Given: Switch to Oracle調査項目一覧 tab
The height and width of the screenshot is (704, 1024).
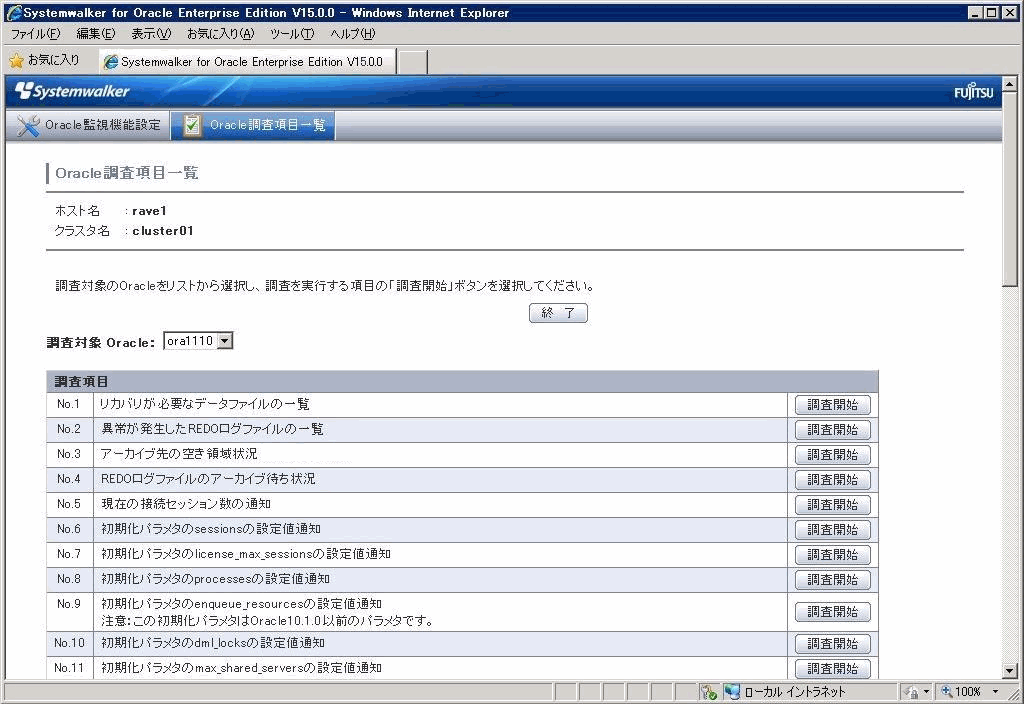Looking at the screenshot, I should pyautogui.click(x=253, y=125).
